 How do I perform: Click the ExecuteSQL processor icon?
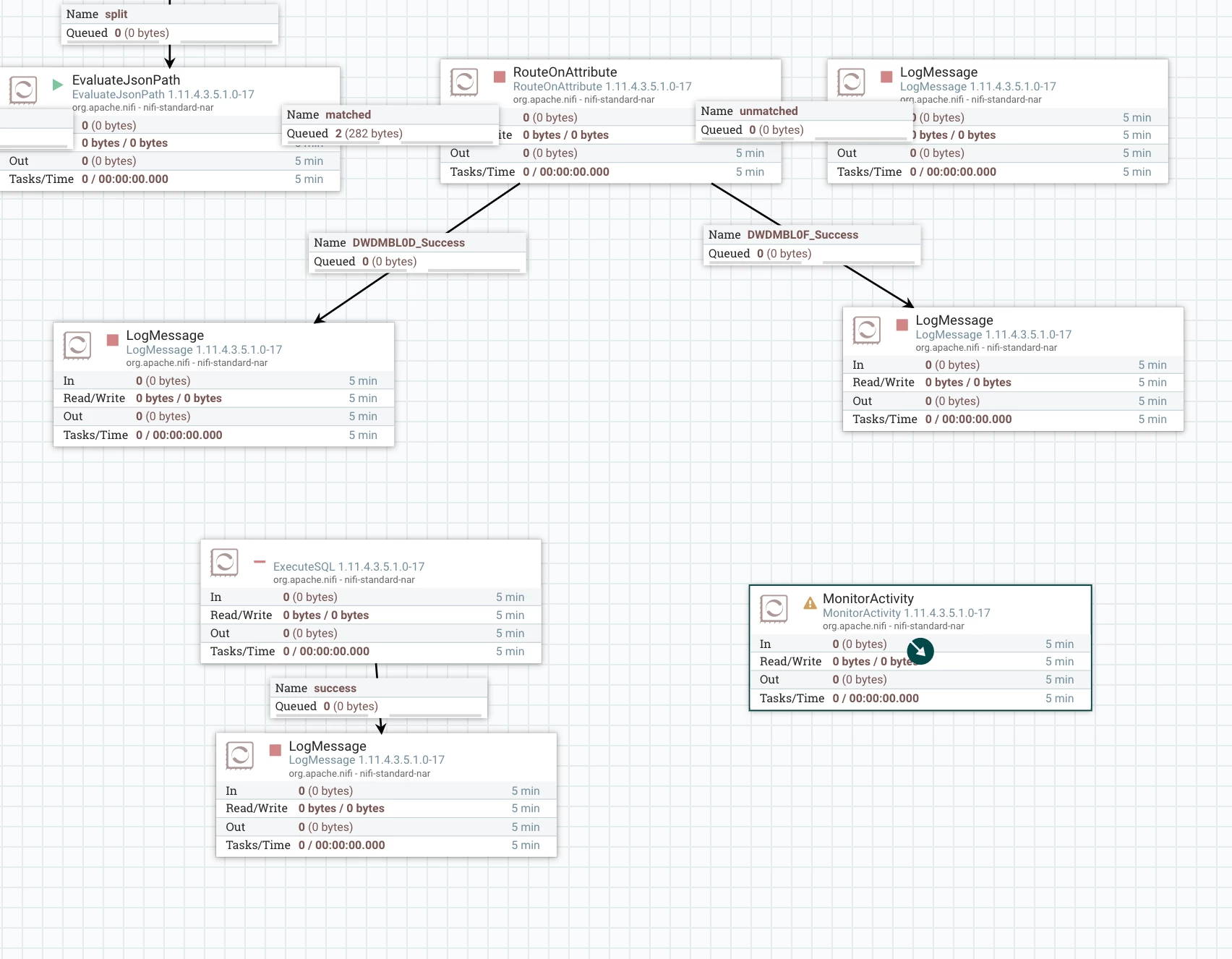pyautogui.click(x=224, y=563)
